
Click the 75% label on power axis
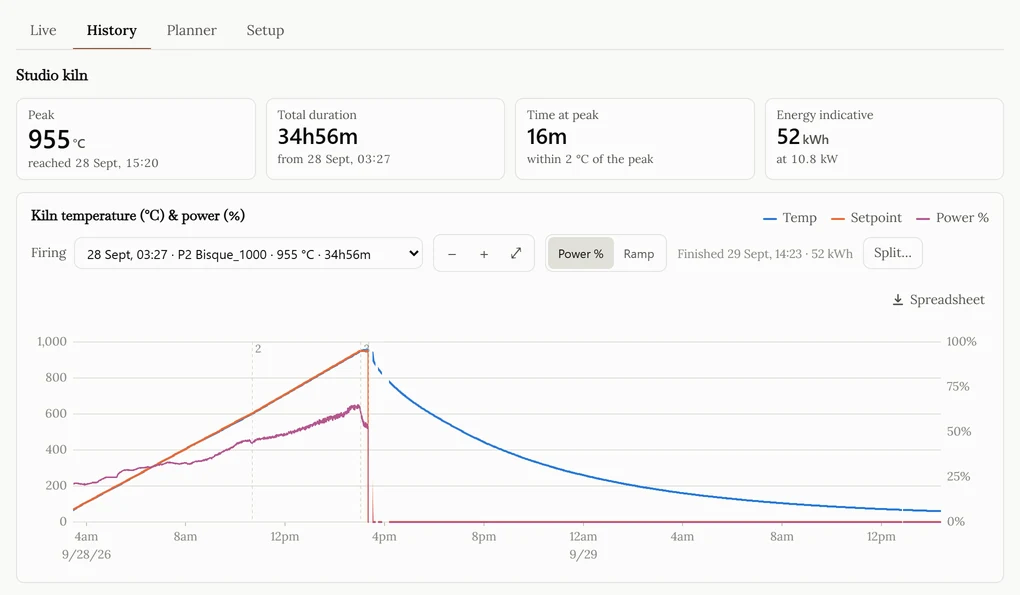coord(958,387)
